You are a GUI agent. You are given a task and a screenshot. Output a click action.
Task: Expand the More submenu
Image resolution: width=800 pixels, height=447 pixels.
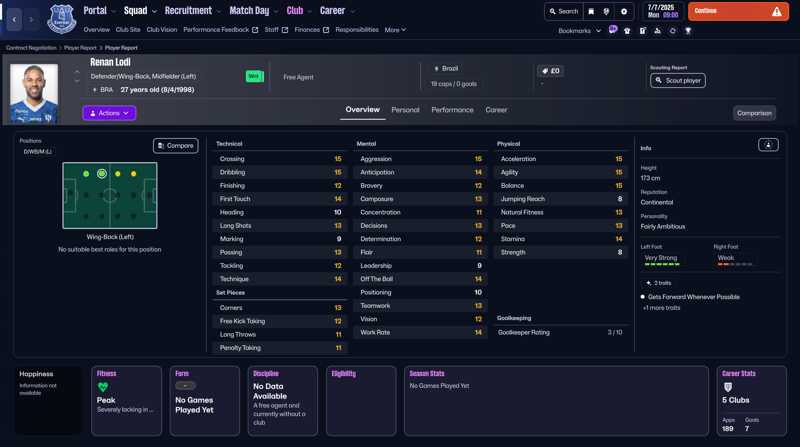pos(395,30)
